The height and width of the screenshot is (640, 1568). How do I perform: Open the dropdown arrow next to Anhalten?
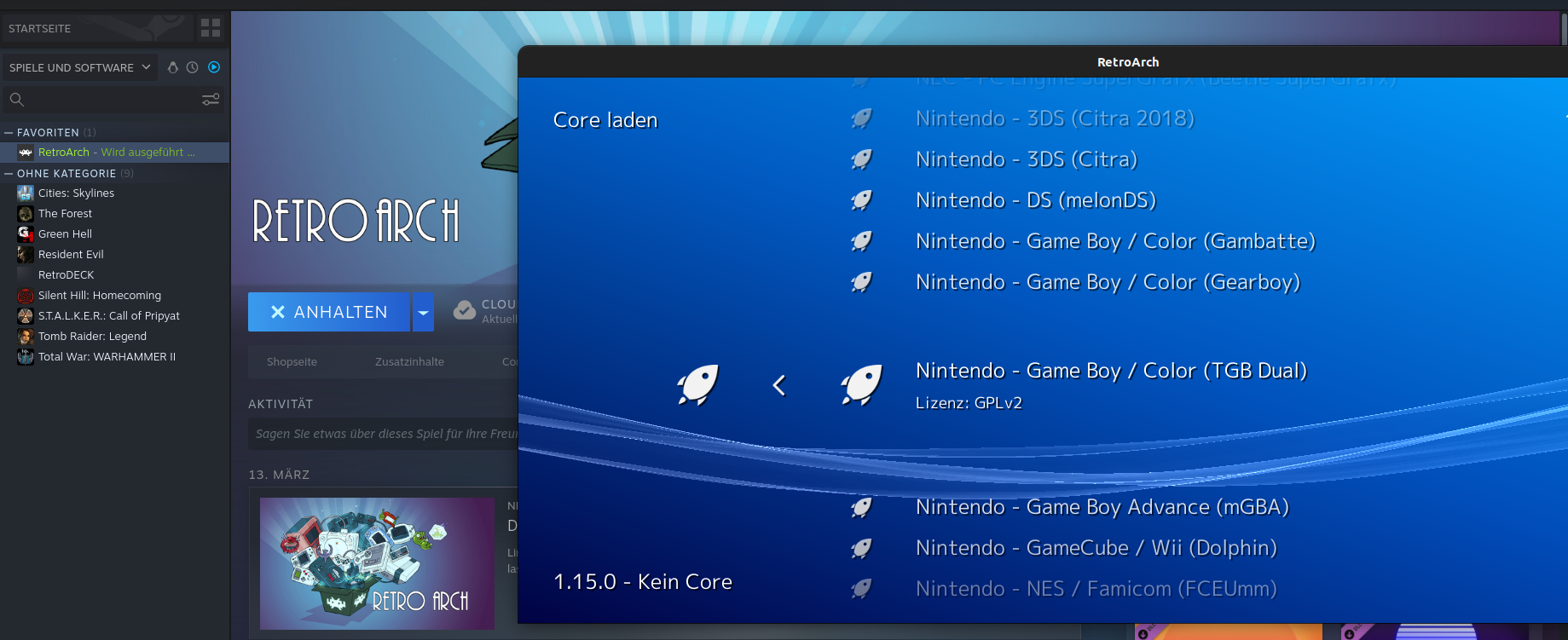coord(423,312)
